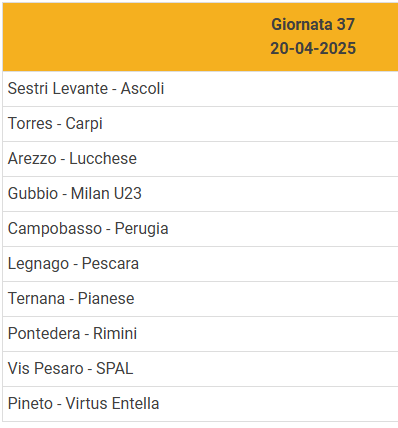Click the team name Virtus Entella
The image size is (398, 428).
click(112, 404)
